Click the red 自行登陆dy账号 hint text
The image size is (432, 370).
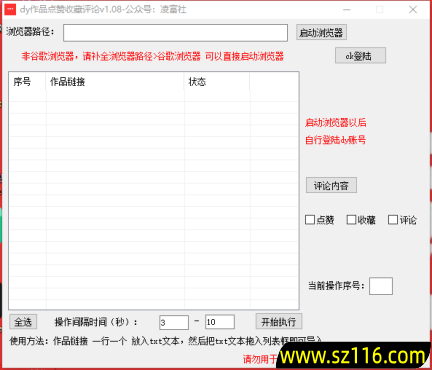click(x=335, y=140)
